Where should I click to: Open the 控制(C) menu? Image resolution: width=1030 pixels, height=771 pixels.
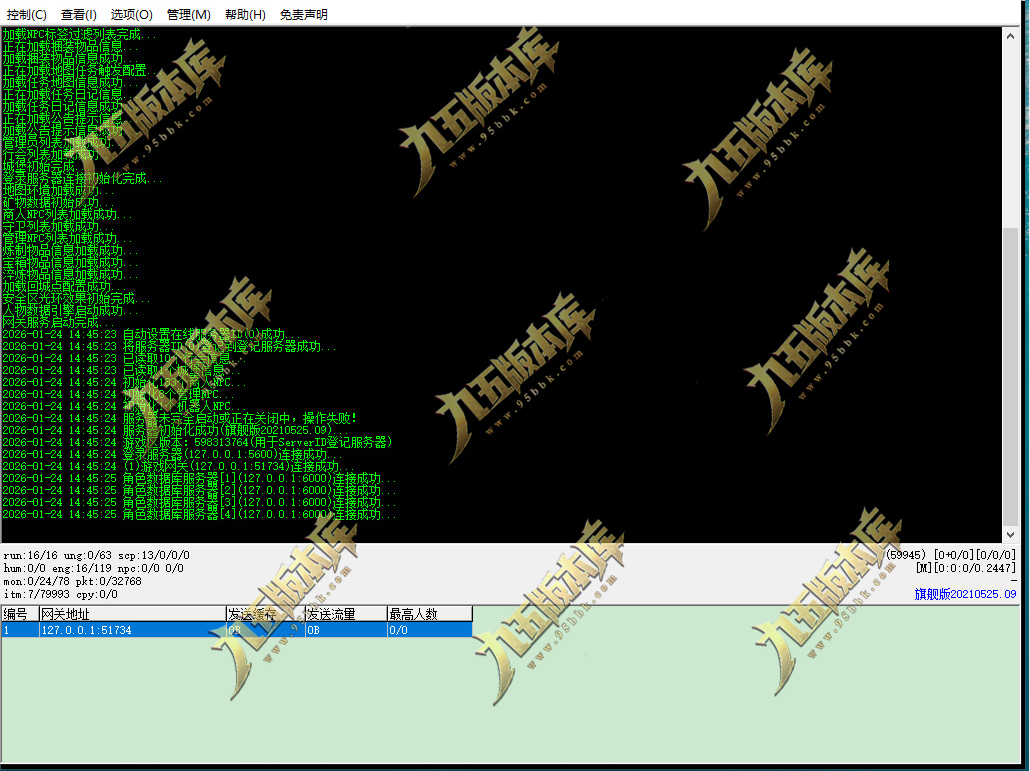coord(26,14)
